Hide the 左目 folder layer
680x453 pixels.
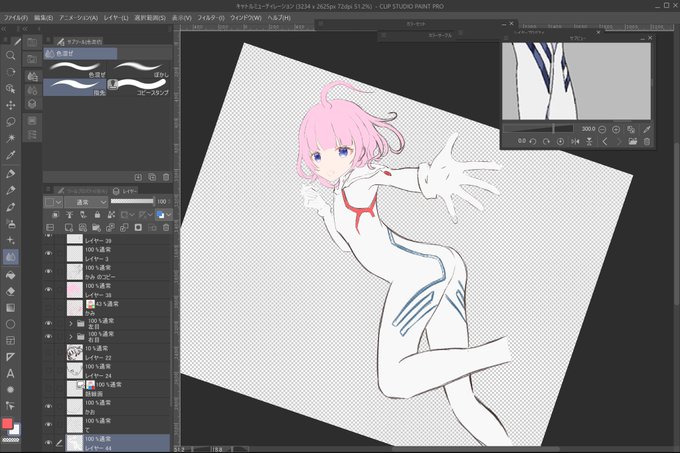[49, 323]
